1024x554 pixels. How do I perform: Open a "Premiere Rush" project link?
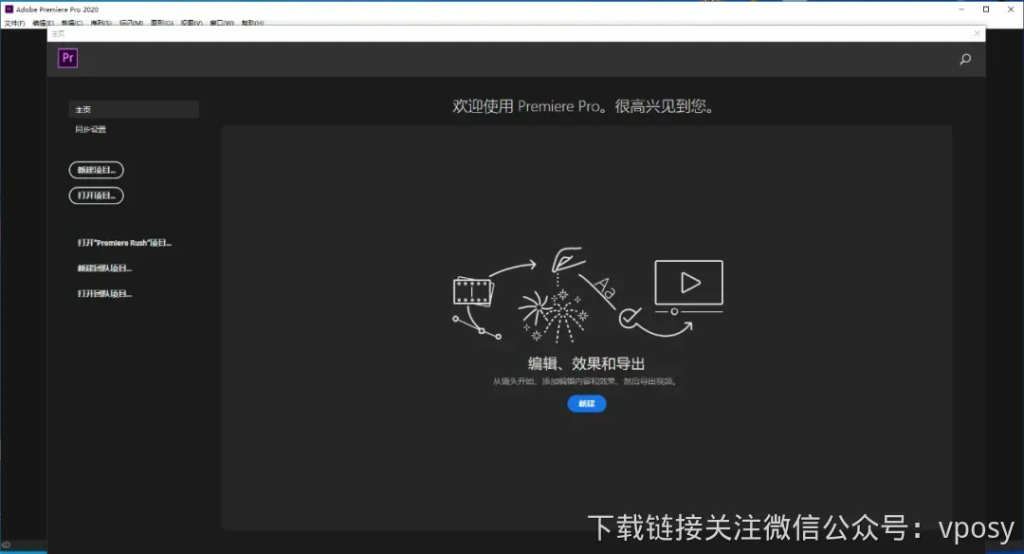pyautogui.click(x=124, y=243)
